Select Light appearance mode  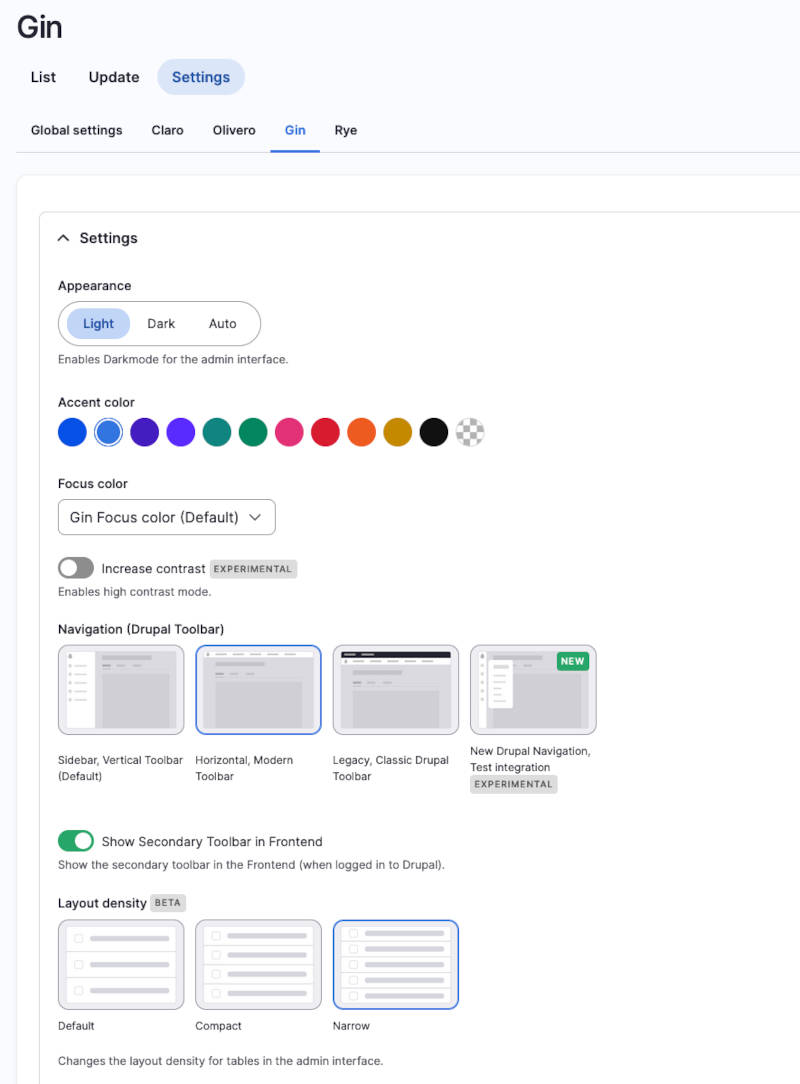[x=98, y=324]
